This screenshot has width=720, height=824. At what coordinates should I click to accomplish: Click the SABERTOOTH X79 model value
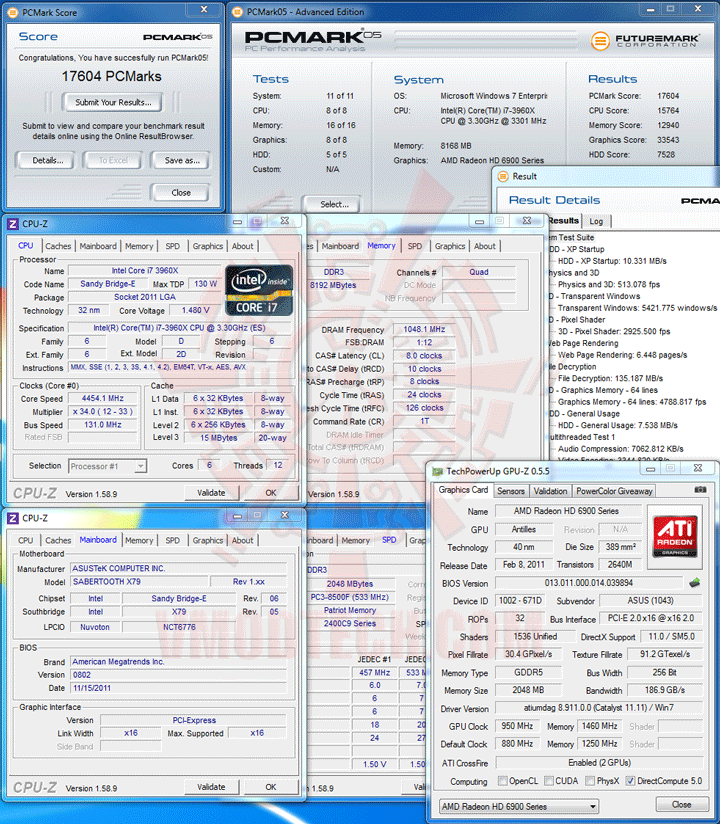pyautogui.click(x=139, y=582)
